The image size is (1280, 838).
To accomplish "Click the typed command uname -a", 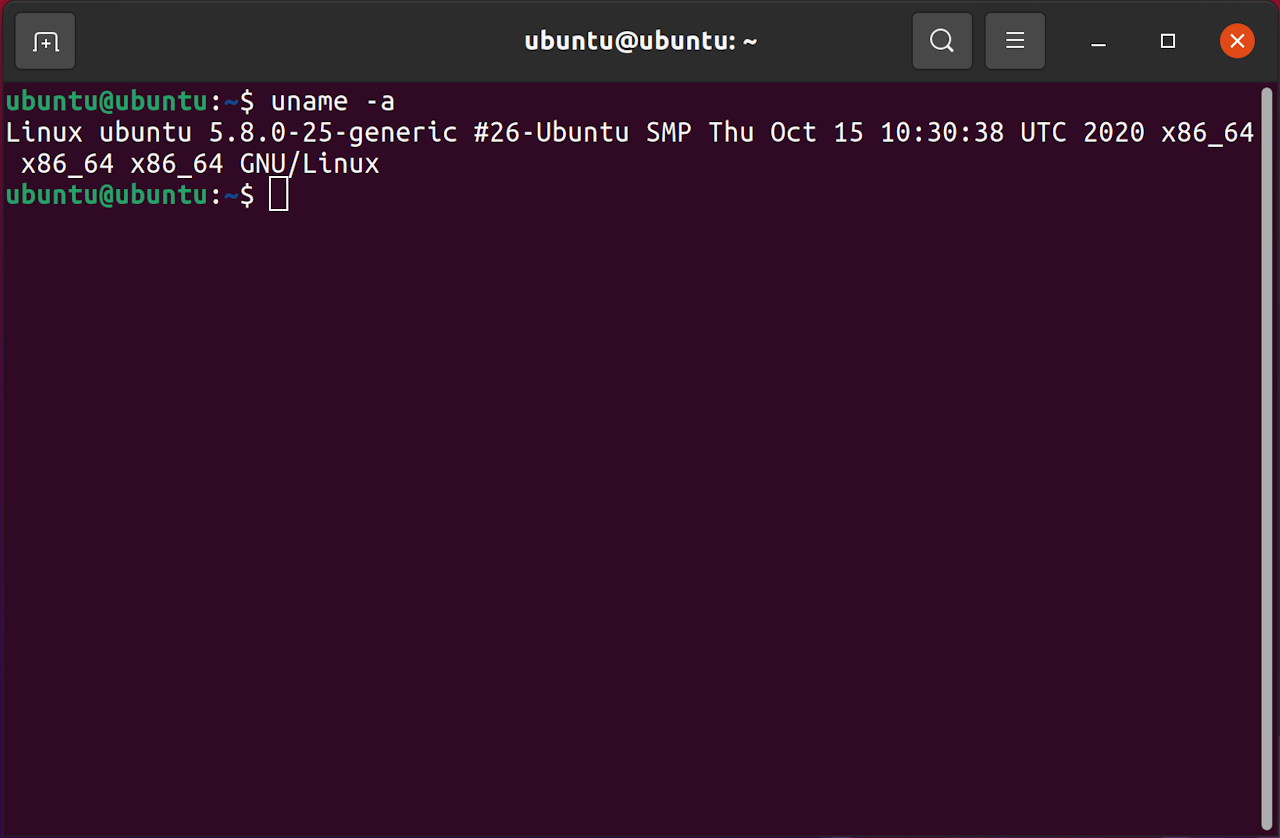I will (x=333, y=102).
